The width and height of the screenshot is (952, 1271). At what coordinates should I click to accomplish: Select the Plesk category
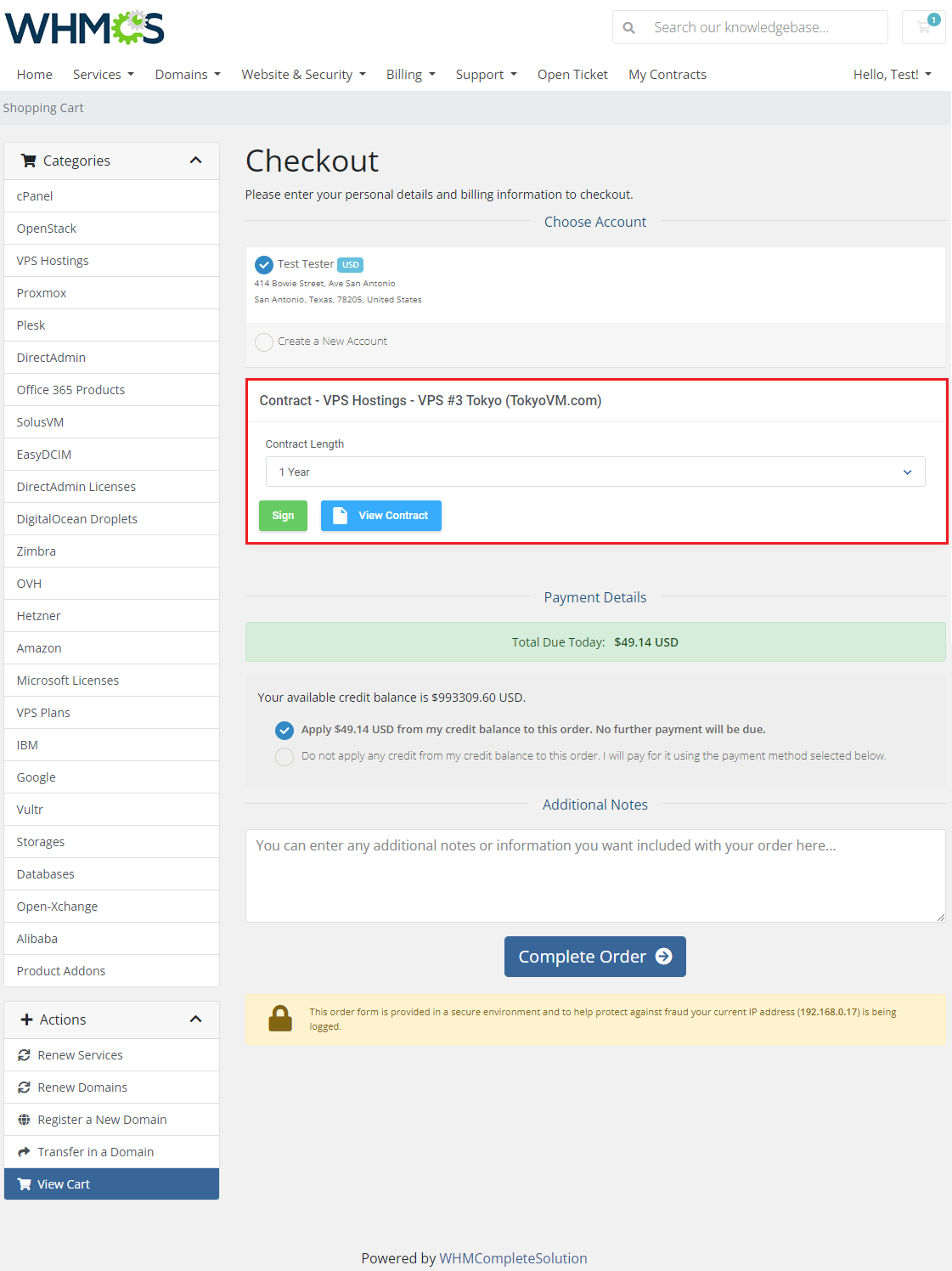point(111,325)
